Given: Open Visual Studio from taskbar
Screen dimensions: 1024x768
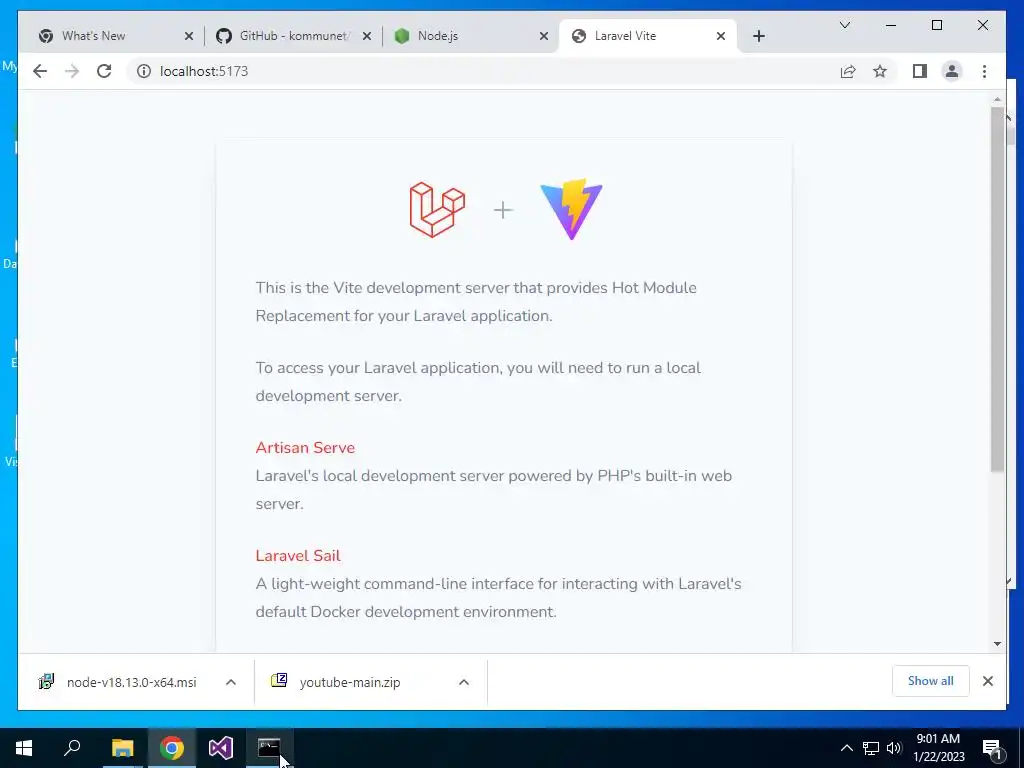Looking at the screenshot, I should pos(221,748).
